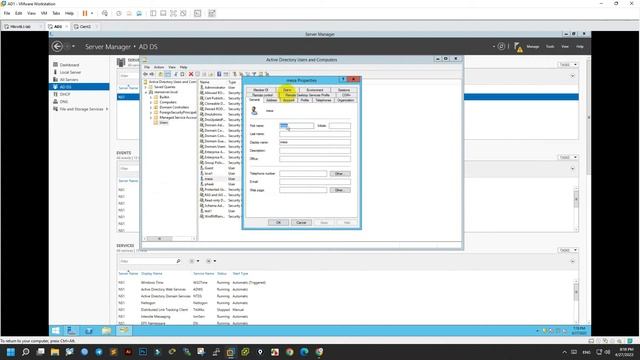The height and width of the screenshot is (360, 640).
Task: Click the Filter funnel icon in ADUC toolbar
Action: click(x=254, y=74)
